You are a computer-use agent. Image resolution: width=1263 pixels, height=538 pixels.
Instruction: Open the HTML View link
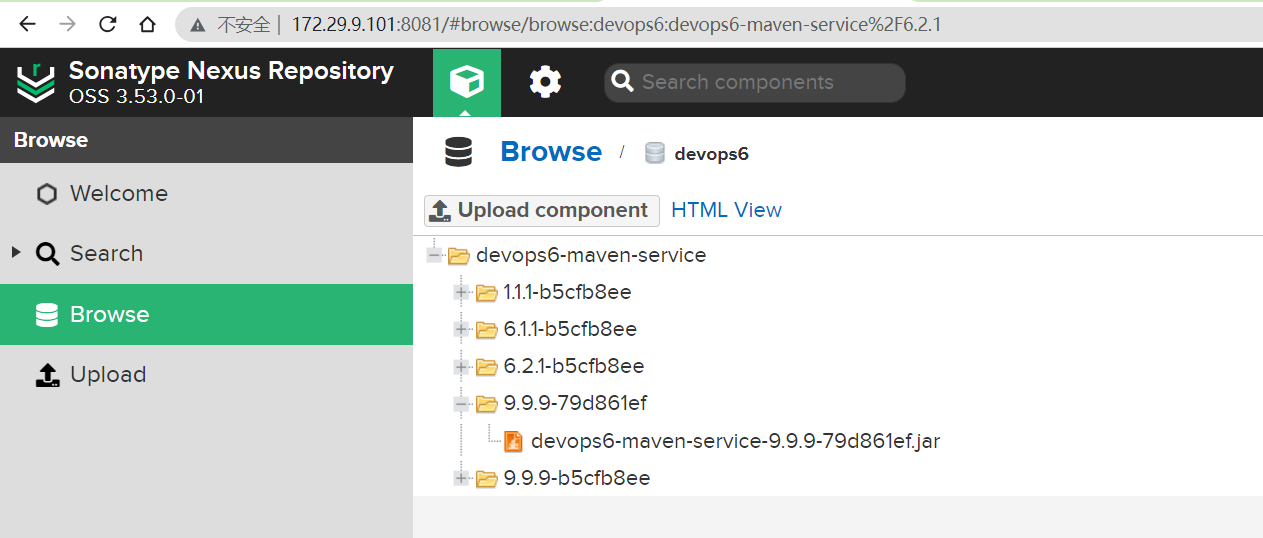[x=726, y=210]
